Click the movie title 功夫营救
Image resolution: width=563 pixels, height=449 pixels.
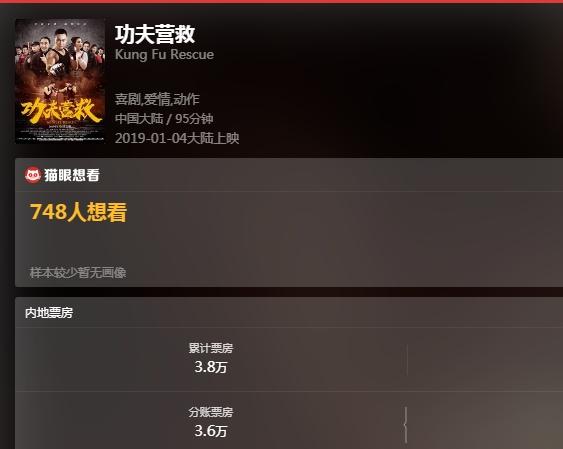155,34
